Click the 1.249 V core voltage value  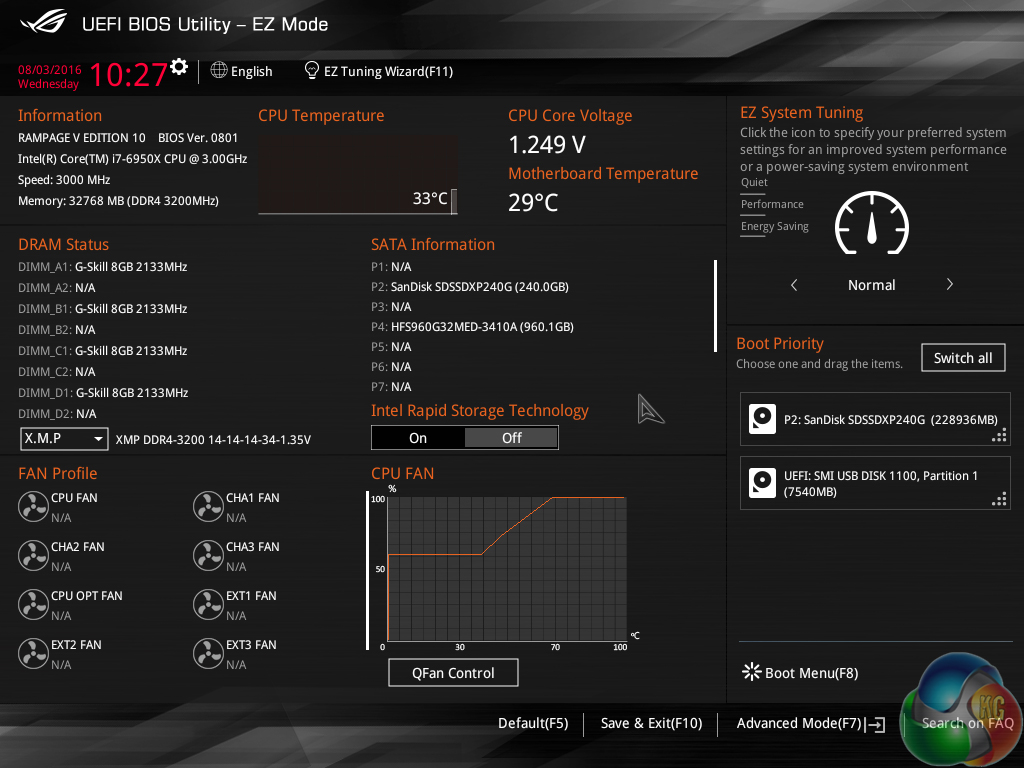click(x=547, y=145)
